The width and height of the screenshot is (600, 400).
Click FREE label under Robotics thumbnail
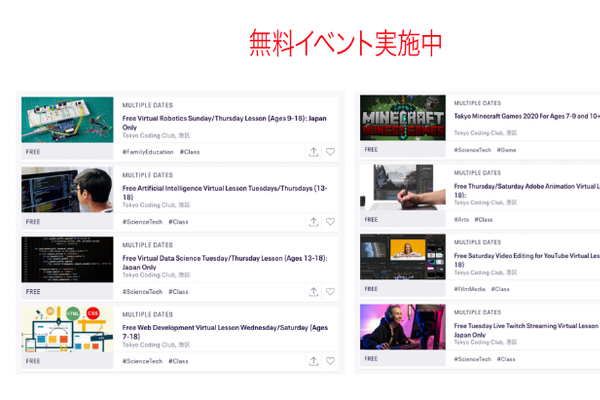tap(33, 152)
